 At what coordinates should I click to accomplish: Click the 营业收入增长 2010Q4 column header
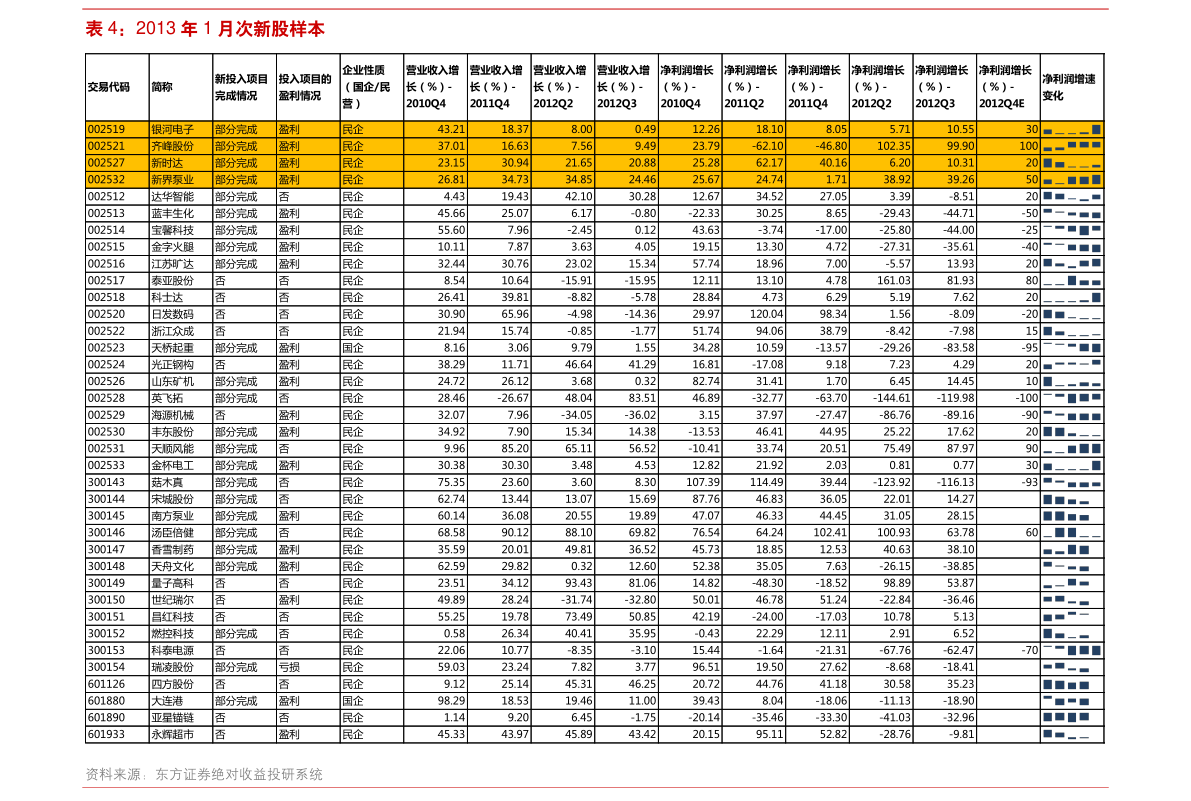435,87
